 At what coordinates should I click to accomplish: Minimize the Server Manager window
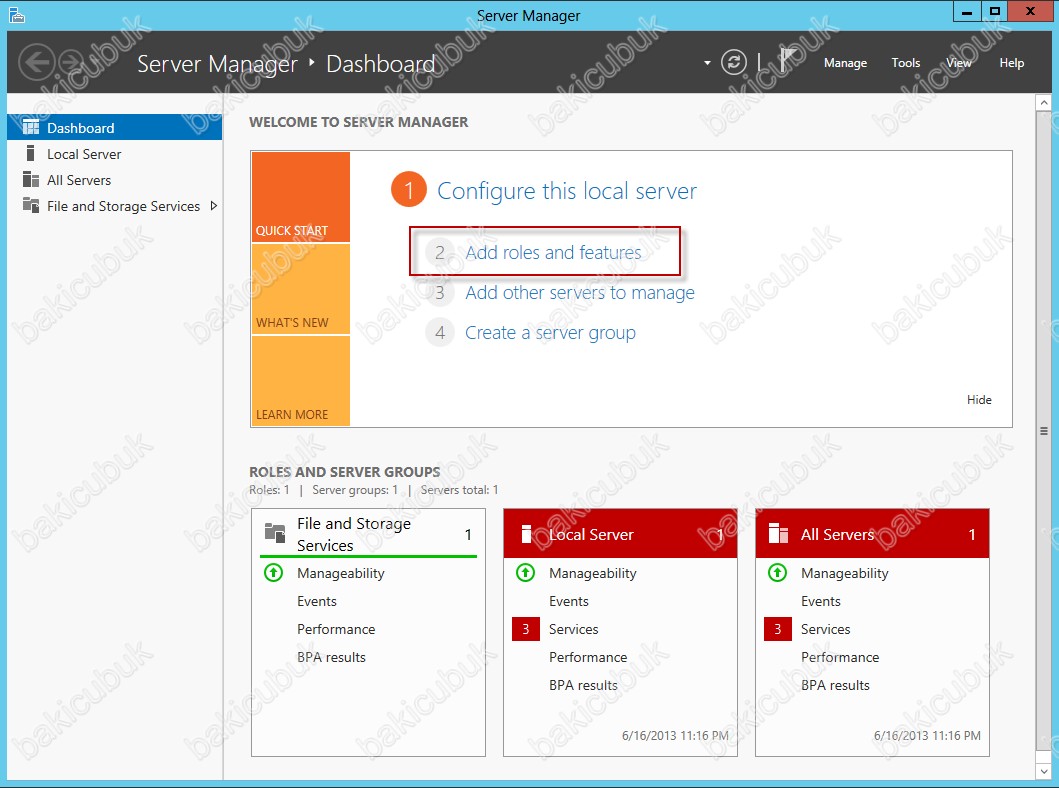[x=966, y=11]
